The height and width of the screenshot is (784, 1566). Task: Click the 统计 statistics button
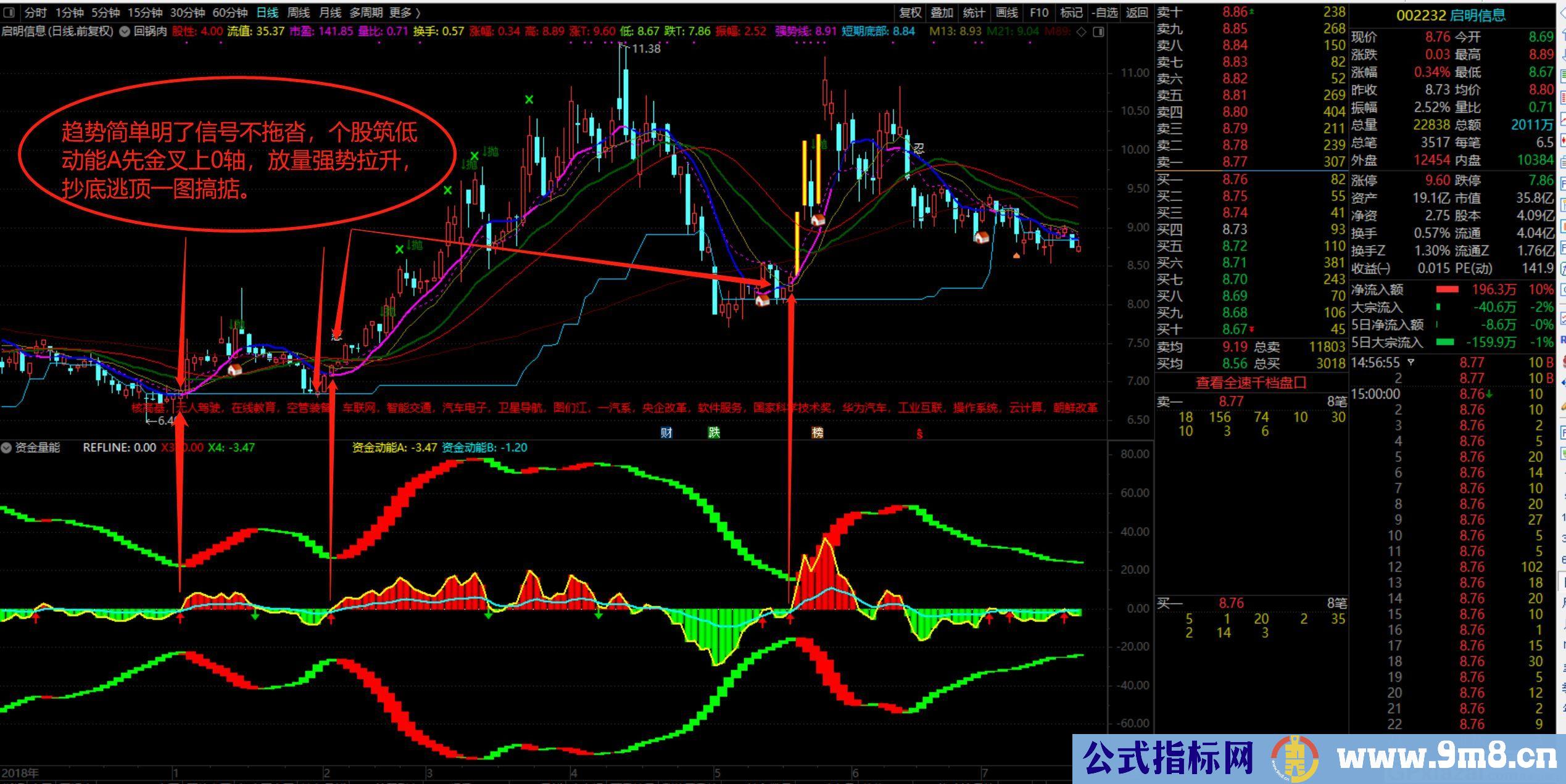click(x=974, y=12)
